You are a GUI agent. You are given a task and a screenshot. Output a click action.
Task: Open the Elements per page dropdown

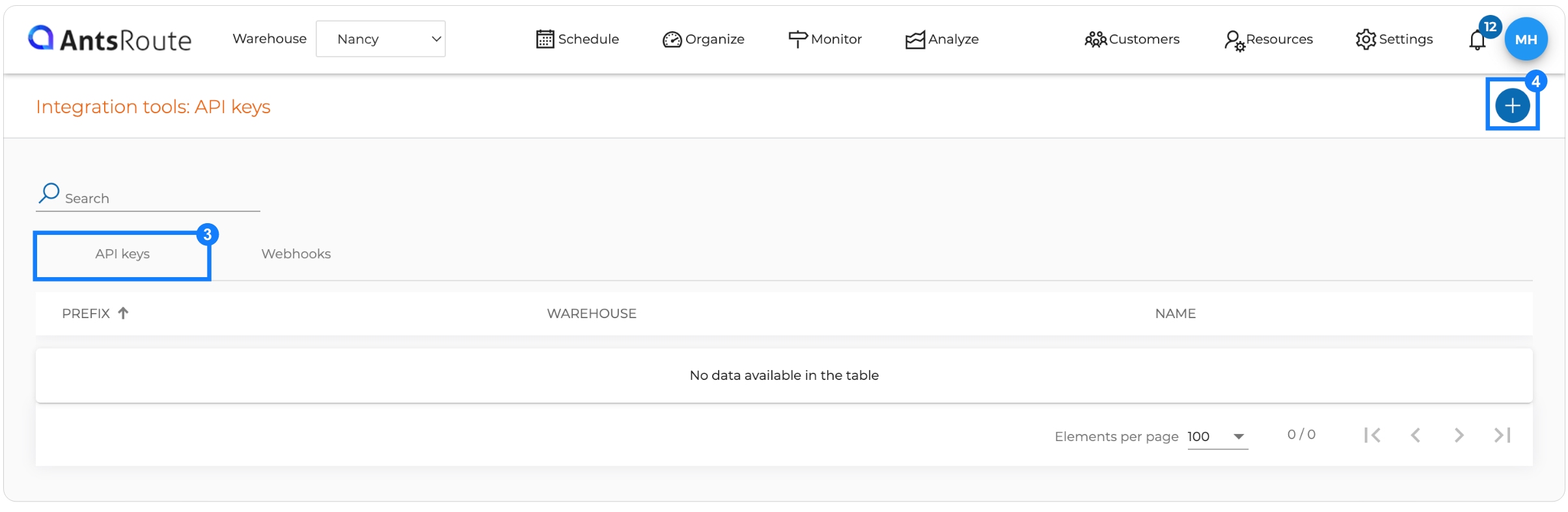[1217, 437]
